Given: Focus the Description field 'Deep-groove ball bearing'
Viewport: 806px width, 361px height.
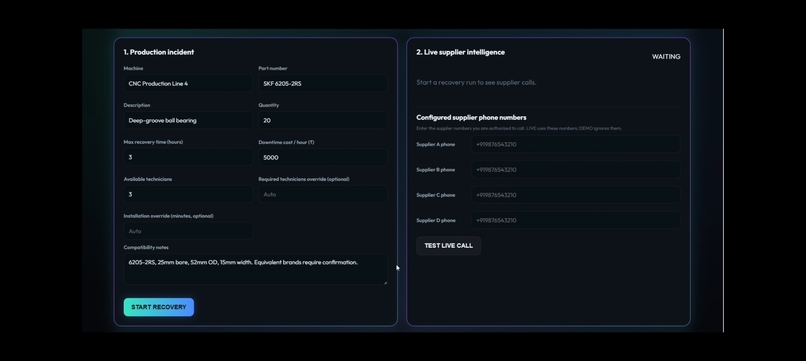Looking at the screenshot, I should (x=188, y=120).
